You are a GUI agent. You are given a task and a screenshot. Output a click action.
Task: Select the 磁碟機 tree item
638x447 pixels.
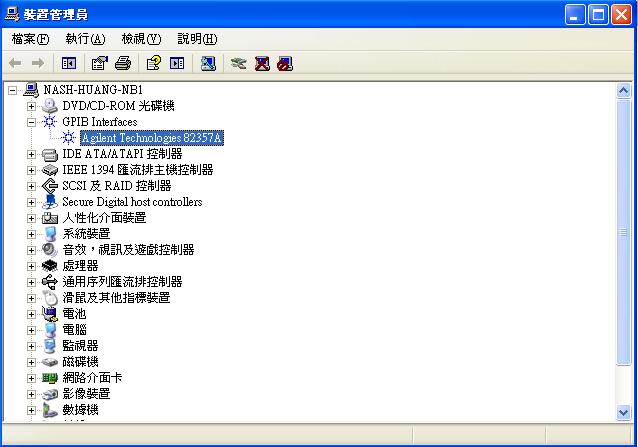[80, 362]
